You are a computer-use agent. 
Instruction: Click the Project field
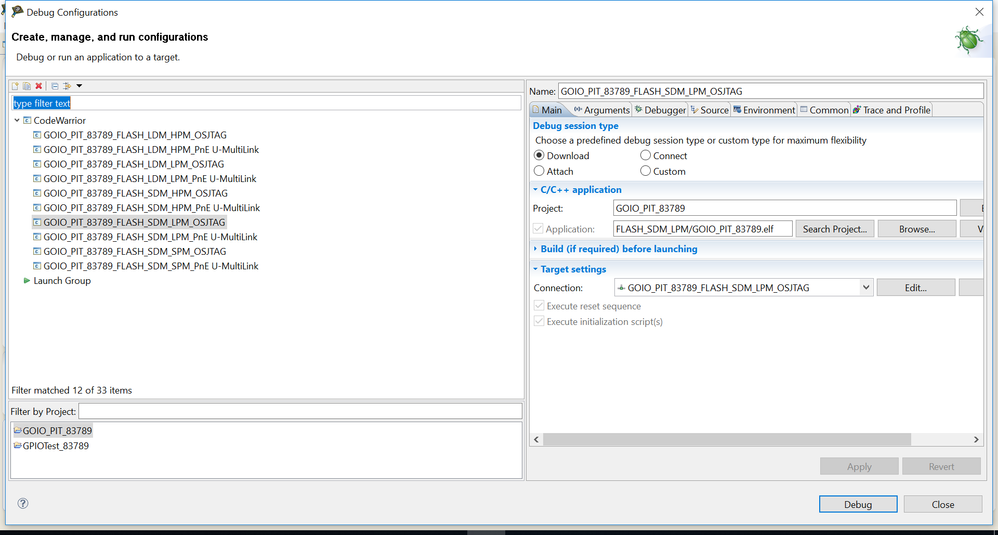tap(785, 208)
